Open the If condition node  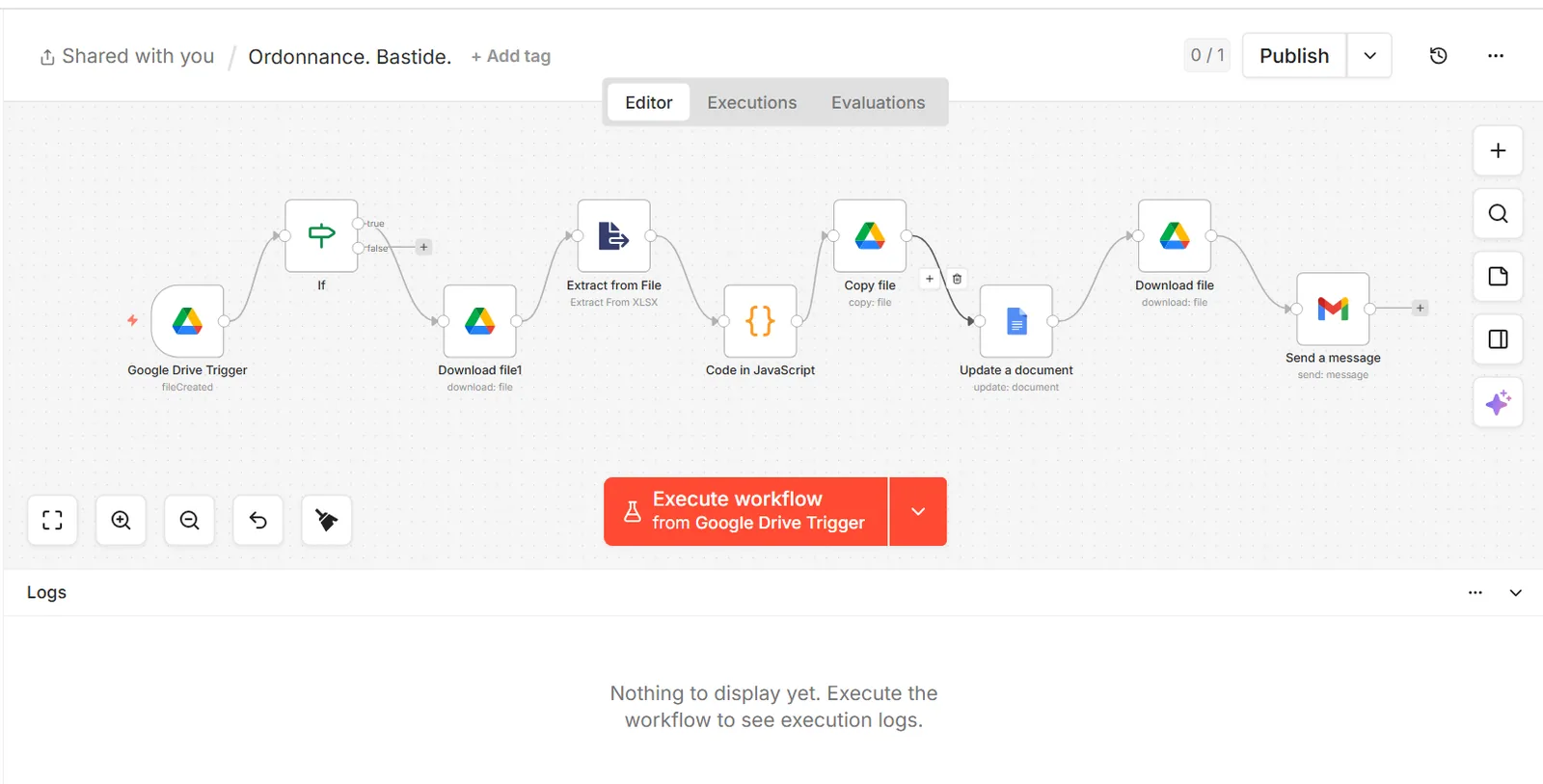[x=321, y=236]
